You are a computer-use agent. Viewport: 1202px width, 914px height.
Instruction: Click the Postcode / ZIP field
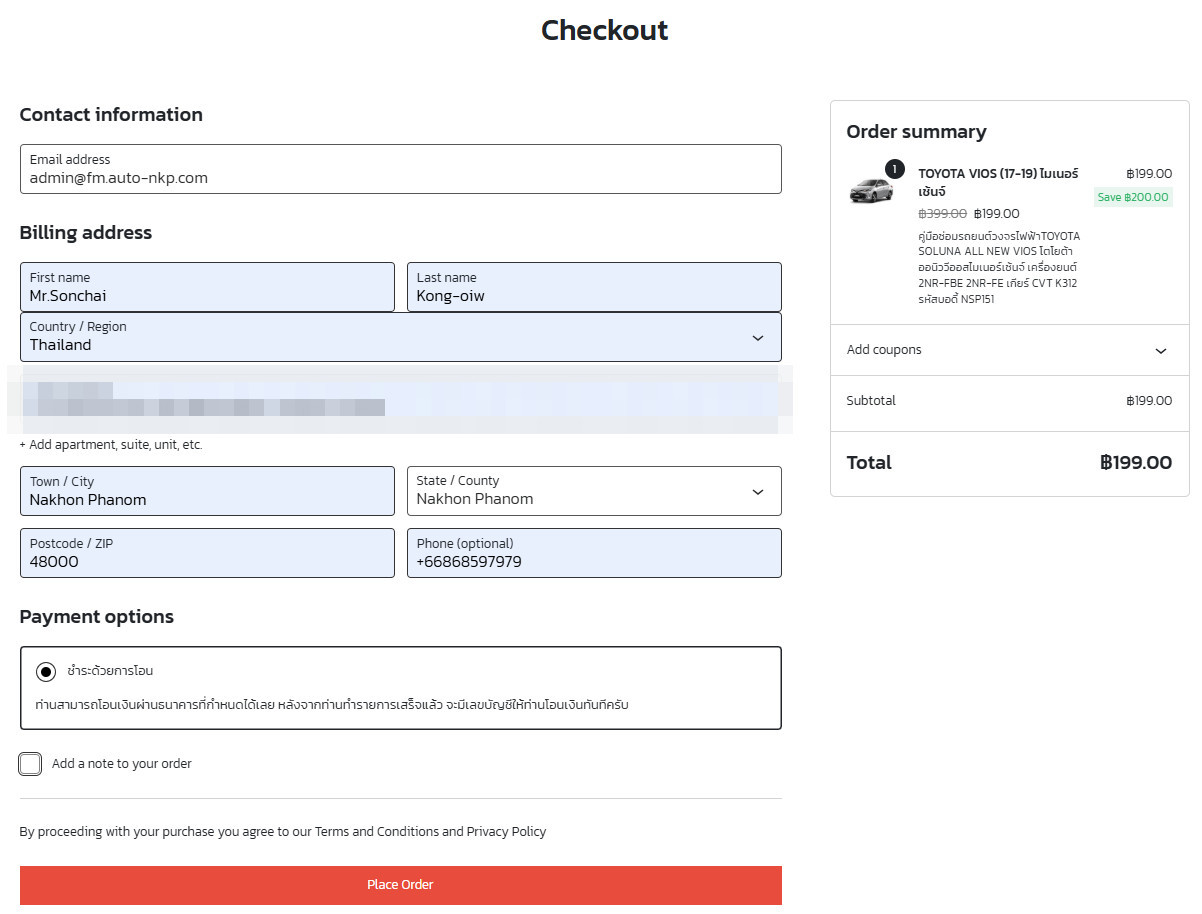tap(207, 553)
